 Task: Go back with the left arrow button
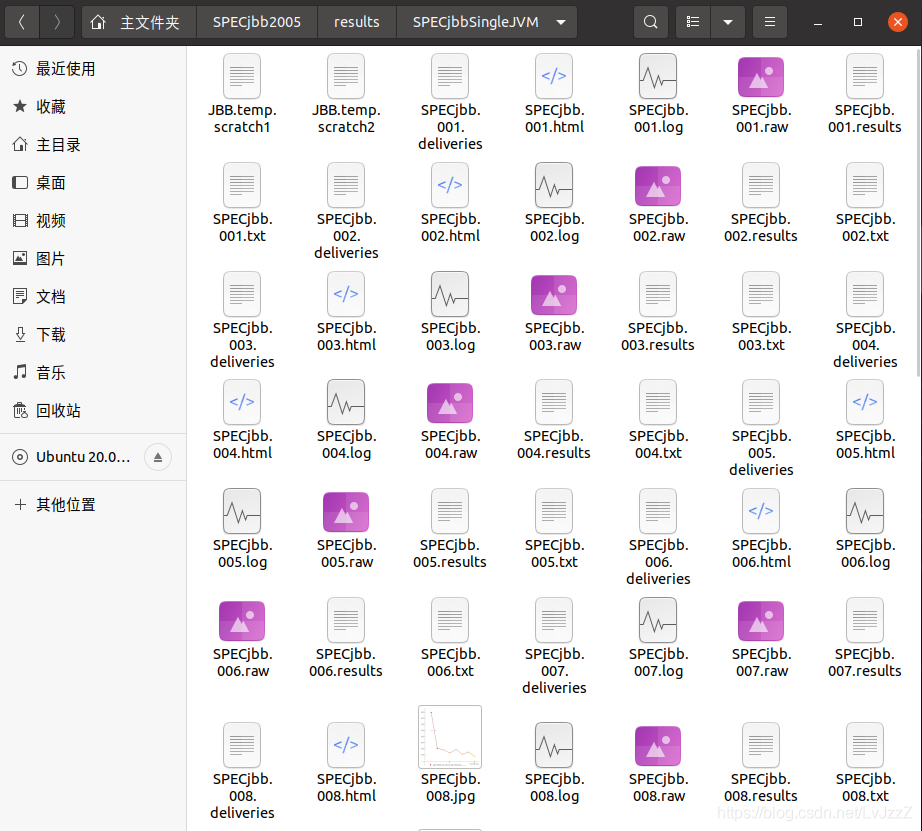(22, 22)
